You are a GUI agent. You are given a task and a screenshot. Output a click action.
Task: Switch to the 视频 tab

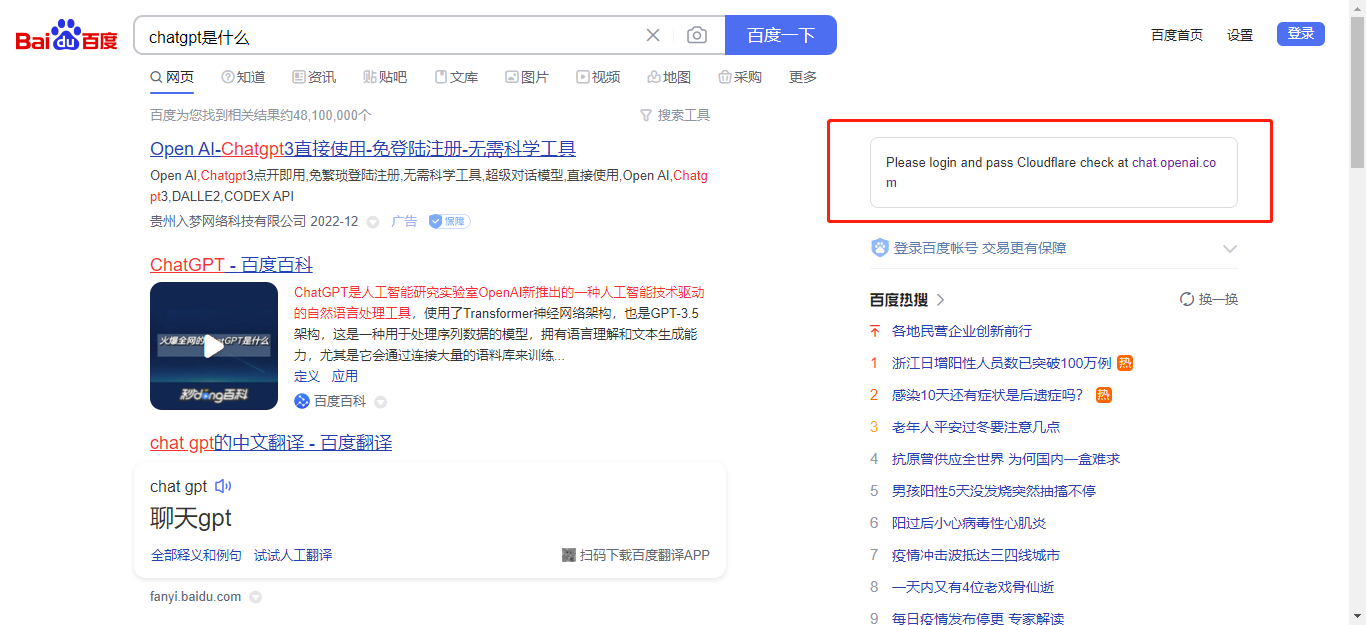598,77
